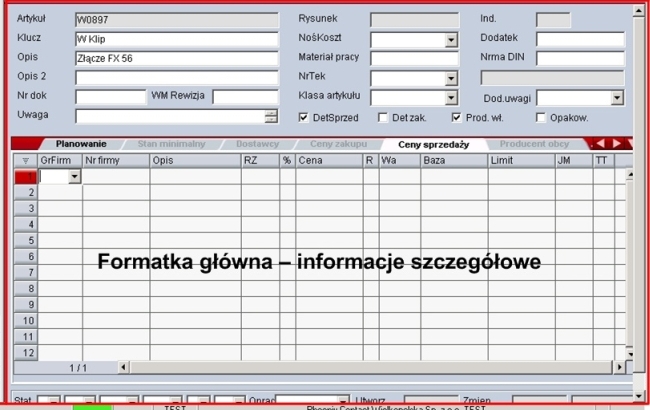Click table horizontal scrollbar right arrow
Screen dimensions: 650x410
619,367
